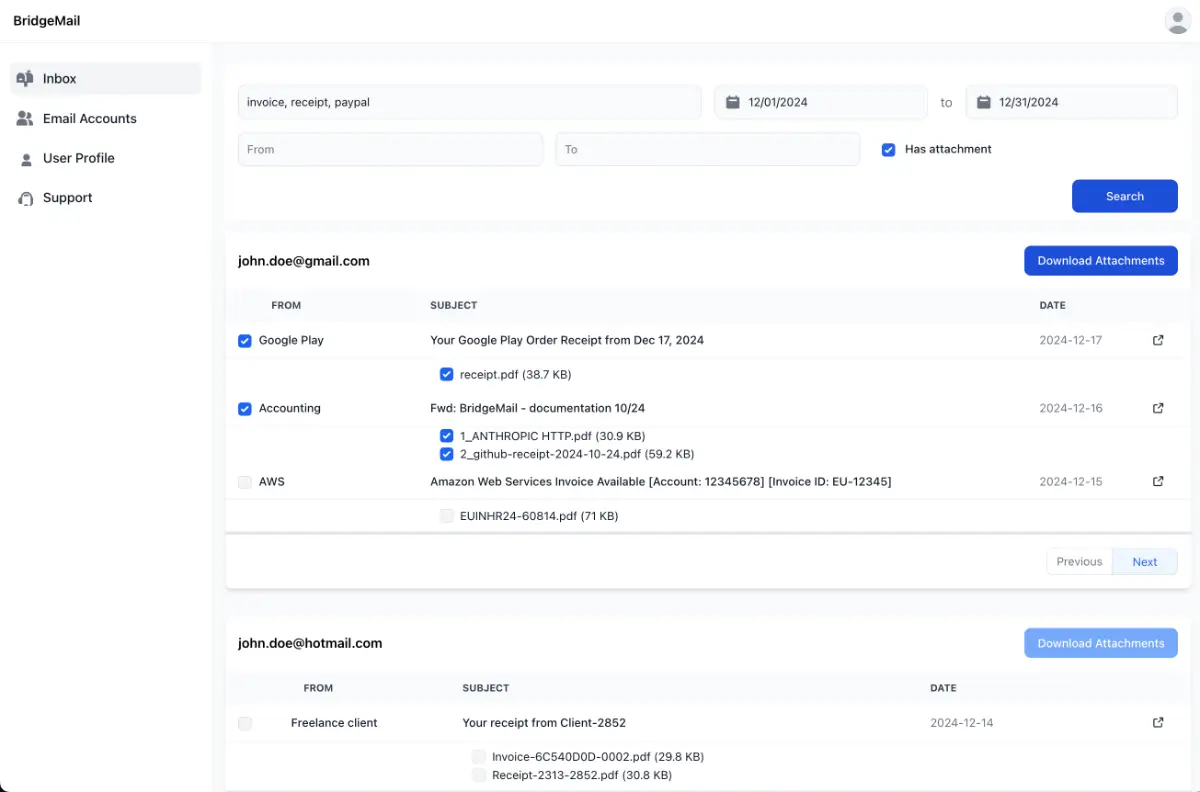Open the Accounting email external link icon
Image resolution: width=1200 pixels, height=792 pixels.
coord(1158,408)
